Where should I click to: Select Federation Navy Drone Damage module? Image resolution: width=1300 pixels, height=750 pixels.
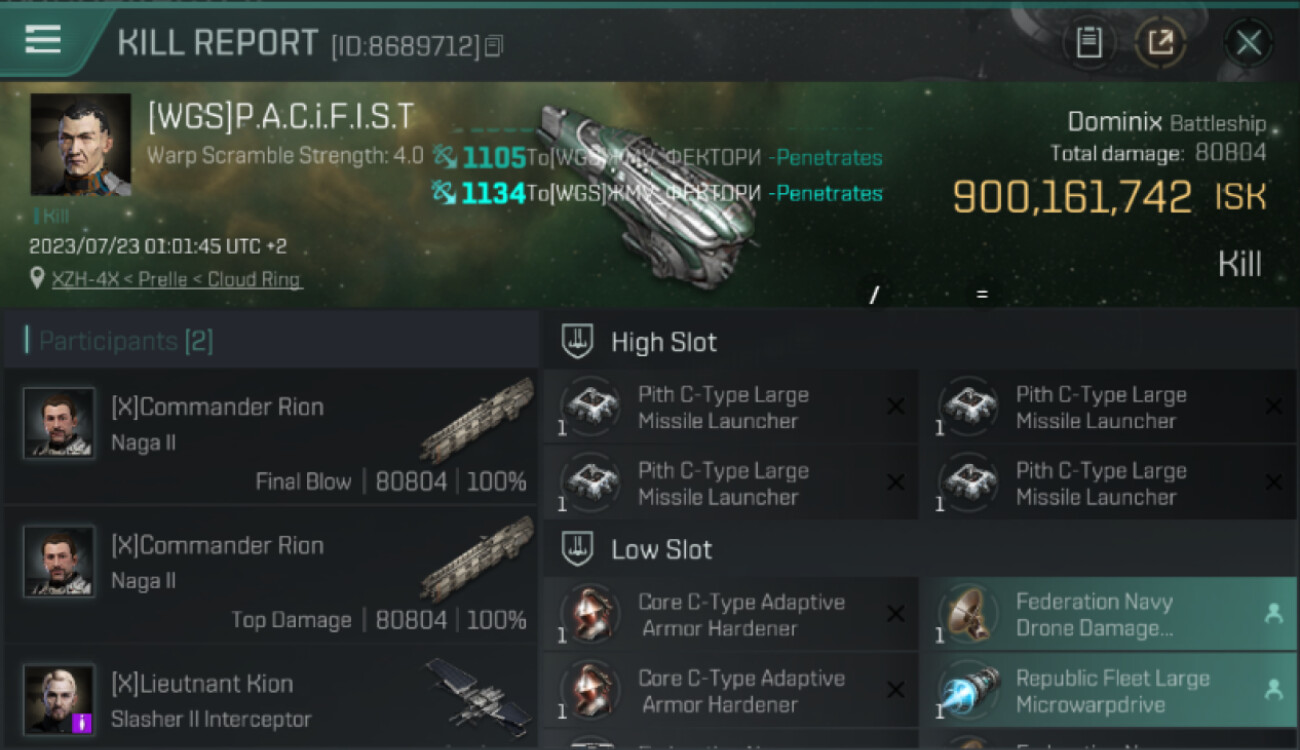point(1108,615)
